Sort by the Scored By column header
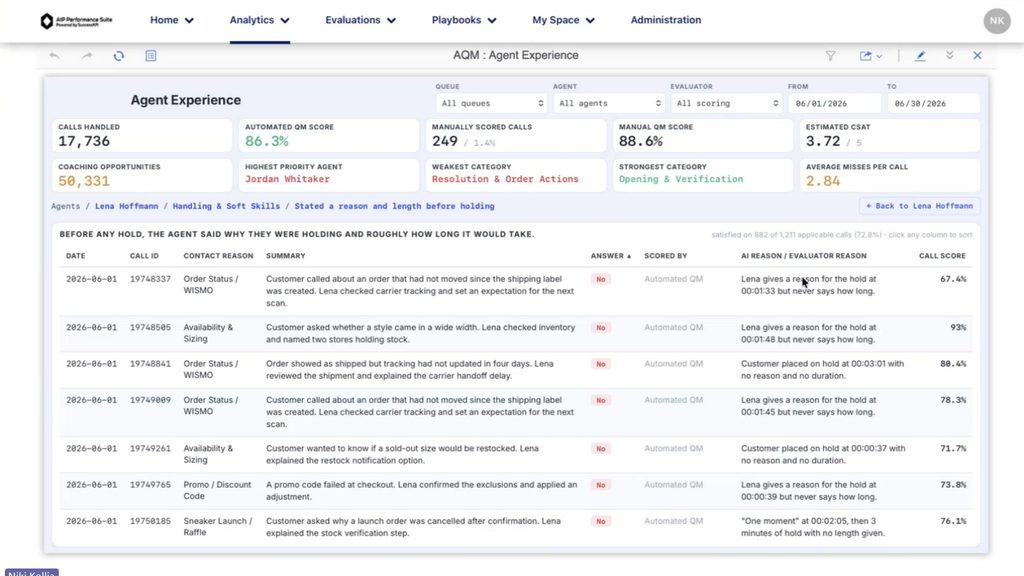 point(665,256)
